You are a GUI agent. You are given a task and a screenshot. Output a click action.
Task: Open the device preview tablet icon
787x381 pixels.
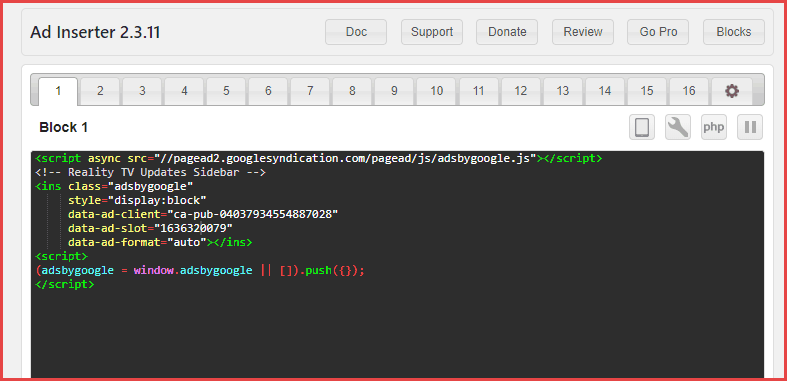642,127
